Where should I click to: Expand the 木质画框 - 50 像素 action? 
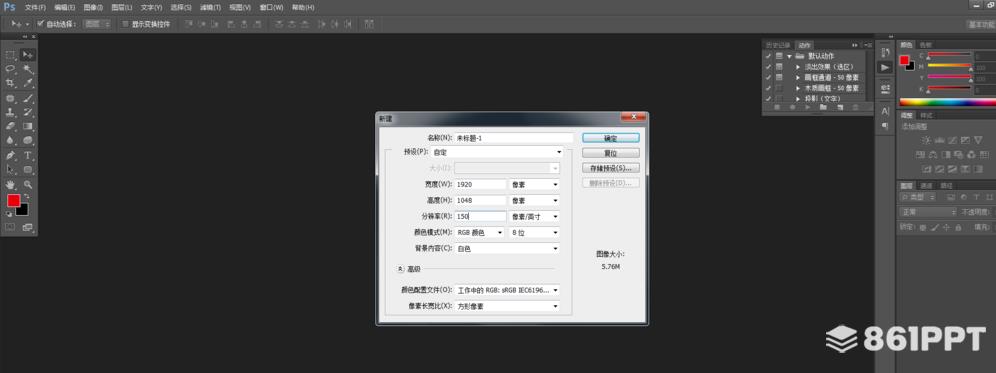coord(798,88)
